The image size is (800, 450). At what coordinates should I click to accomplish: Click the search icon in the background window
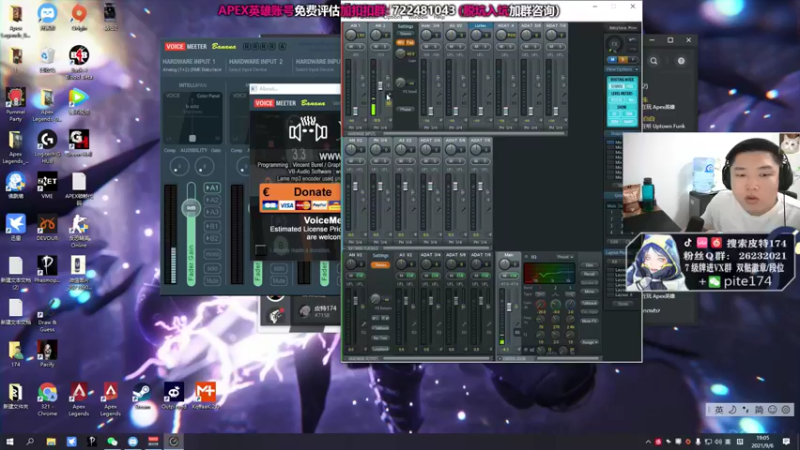(x=654, y=61)
